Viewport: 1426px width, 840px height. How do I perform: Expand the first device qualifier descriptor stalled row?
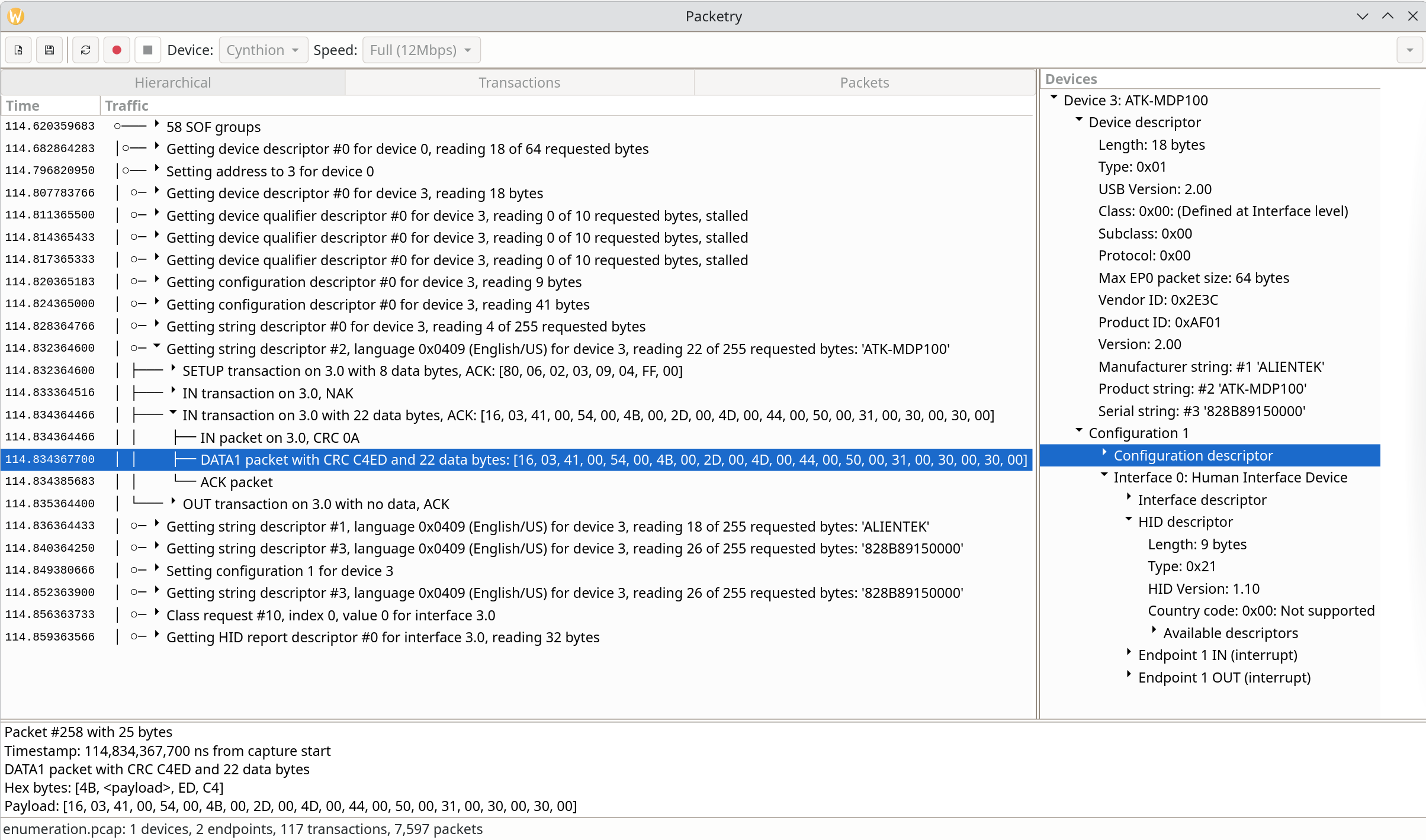[x=157, y=213]
